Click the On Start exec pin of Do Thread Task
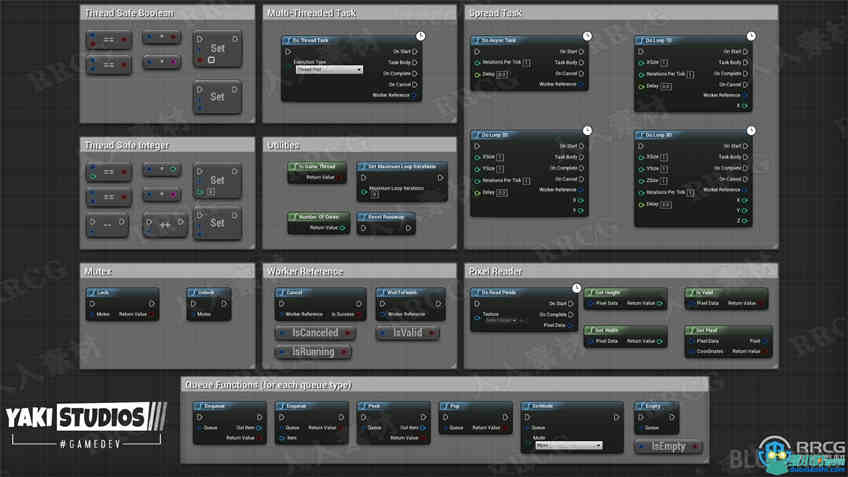This screenshot has height=477, width=848. coord(415,51)
